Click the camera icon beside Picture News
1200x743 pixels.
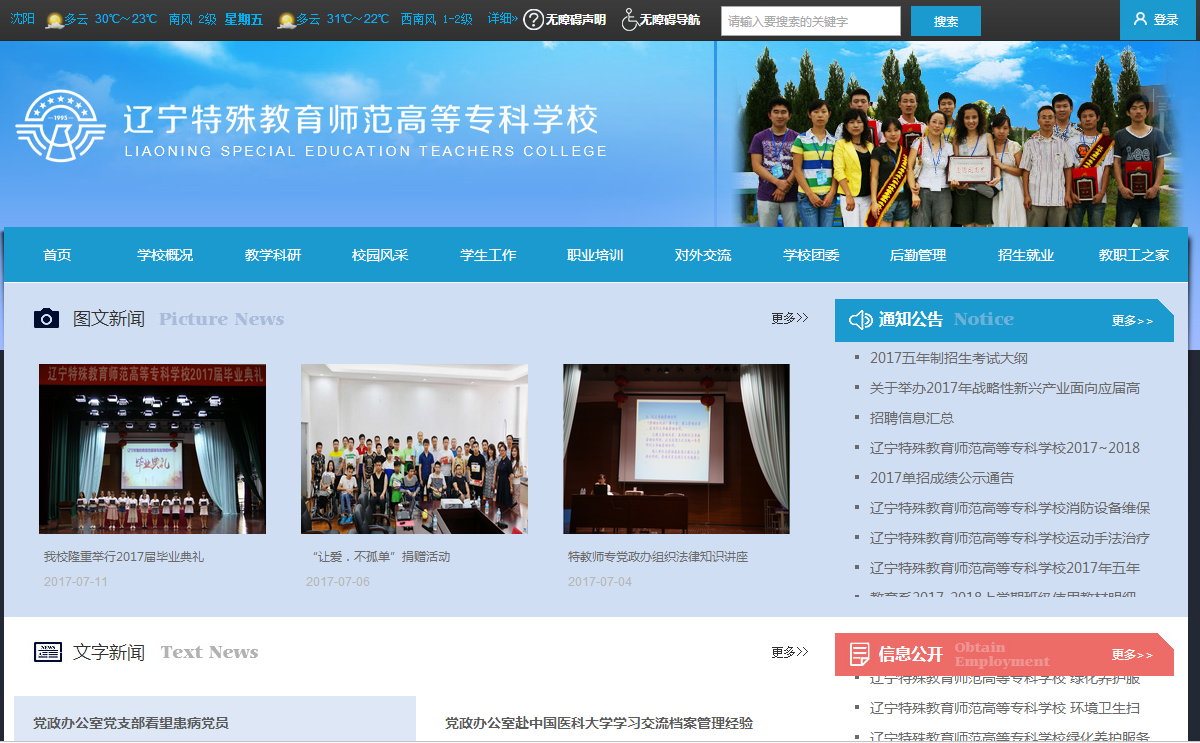coord(47,319)
